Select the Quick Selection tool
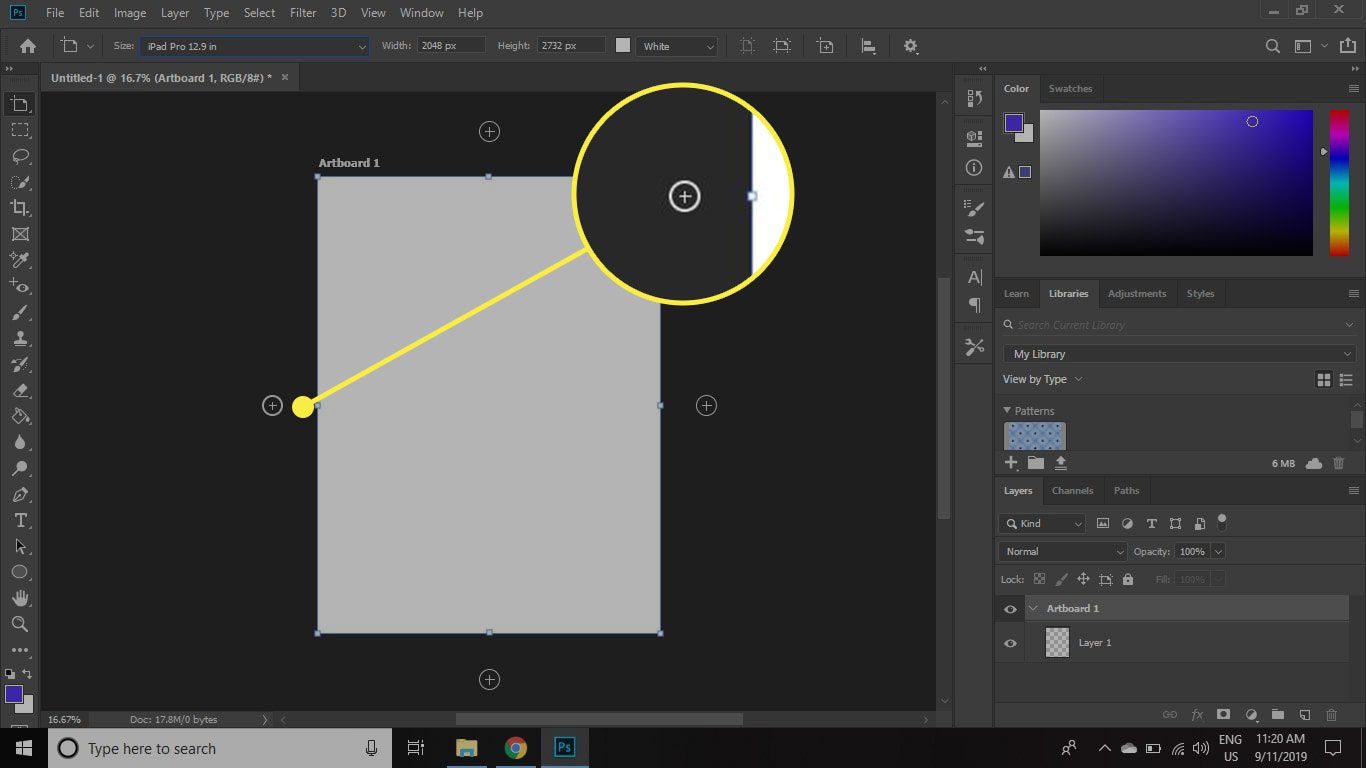The width and height of the screenshot is (1366, 768). [x=19, y=182]
